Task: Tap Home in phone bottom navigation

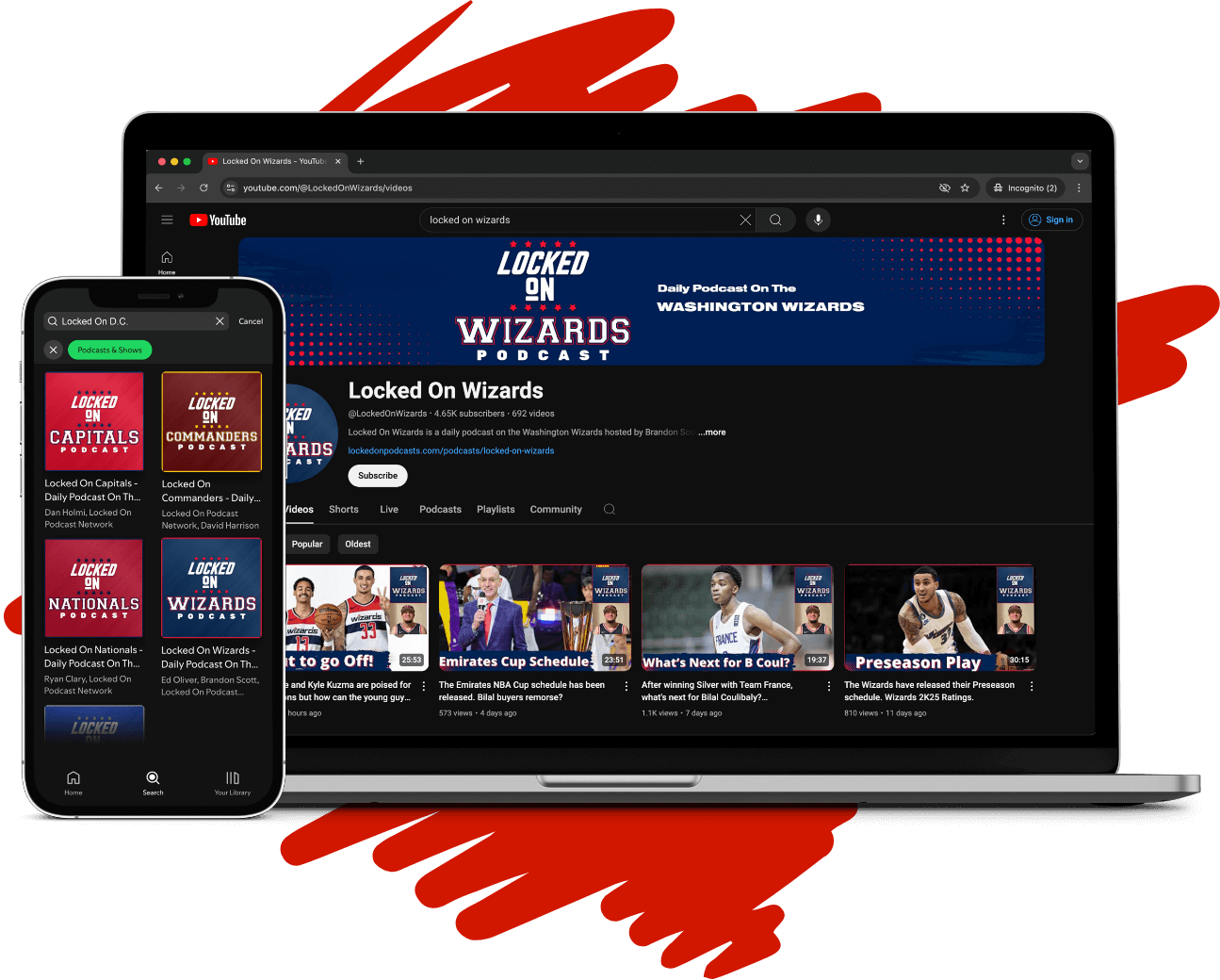Action: click(73, 783)
